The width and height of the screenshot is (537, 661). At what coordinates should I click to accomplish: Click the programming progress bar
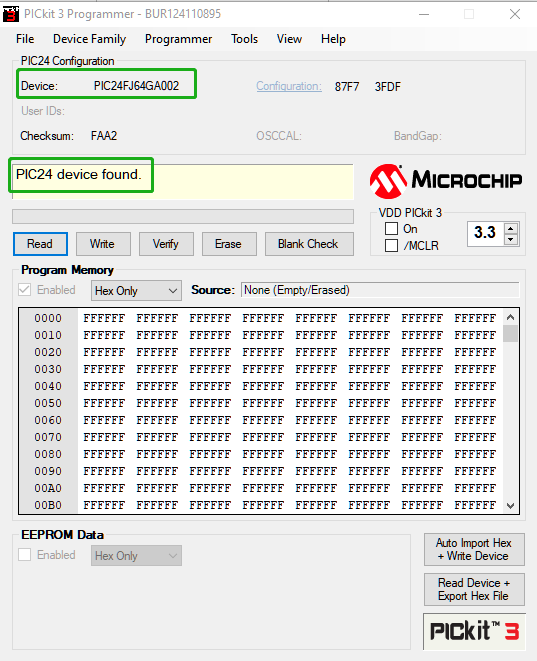[183, 217]
